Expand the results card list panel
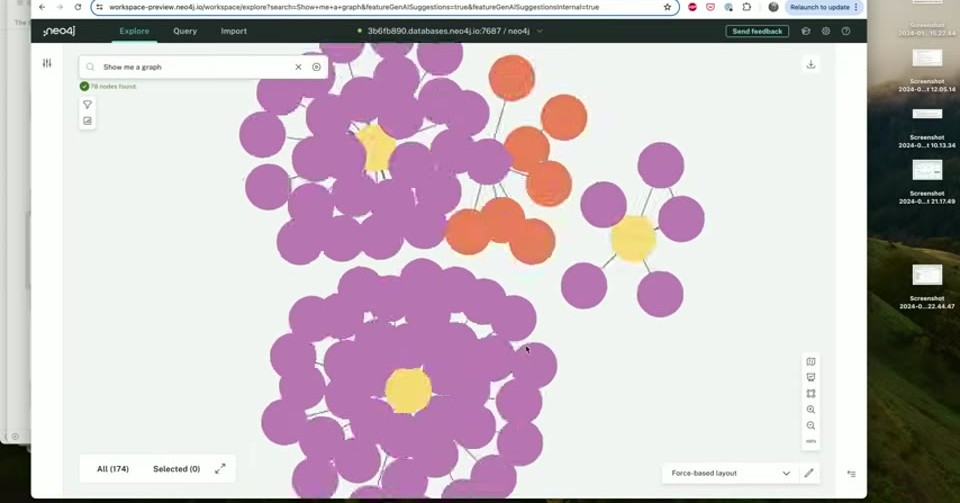 click(x=220, y=469)
